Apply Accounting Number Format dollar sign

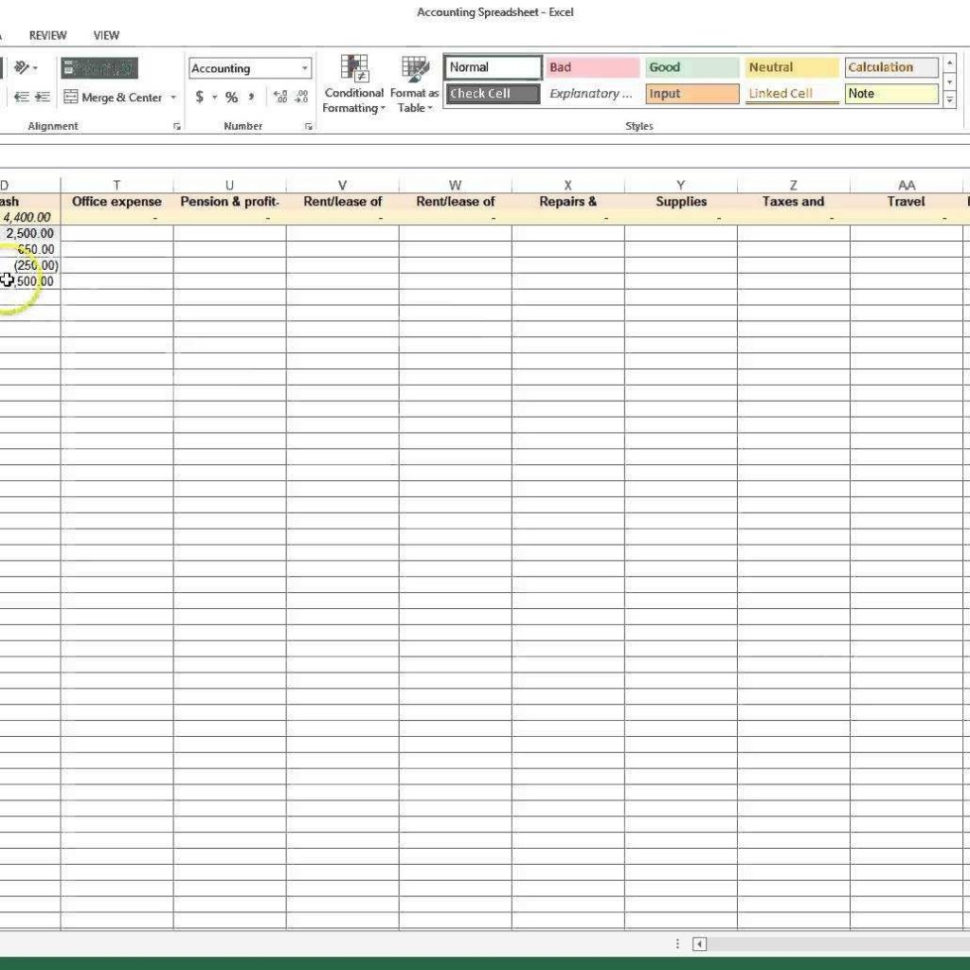pyautogui.click(x=198, y=97)
